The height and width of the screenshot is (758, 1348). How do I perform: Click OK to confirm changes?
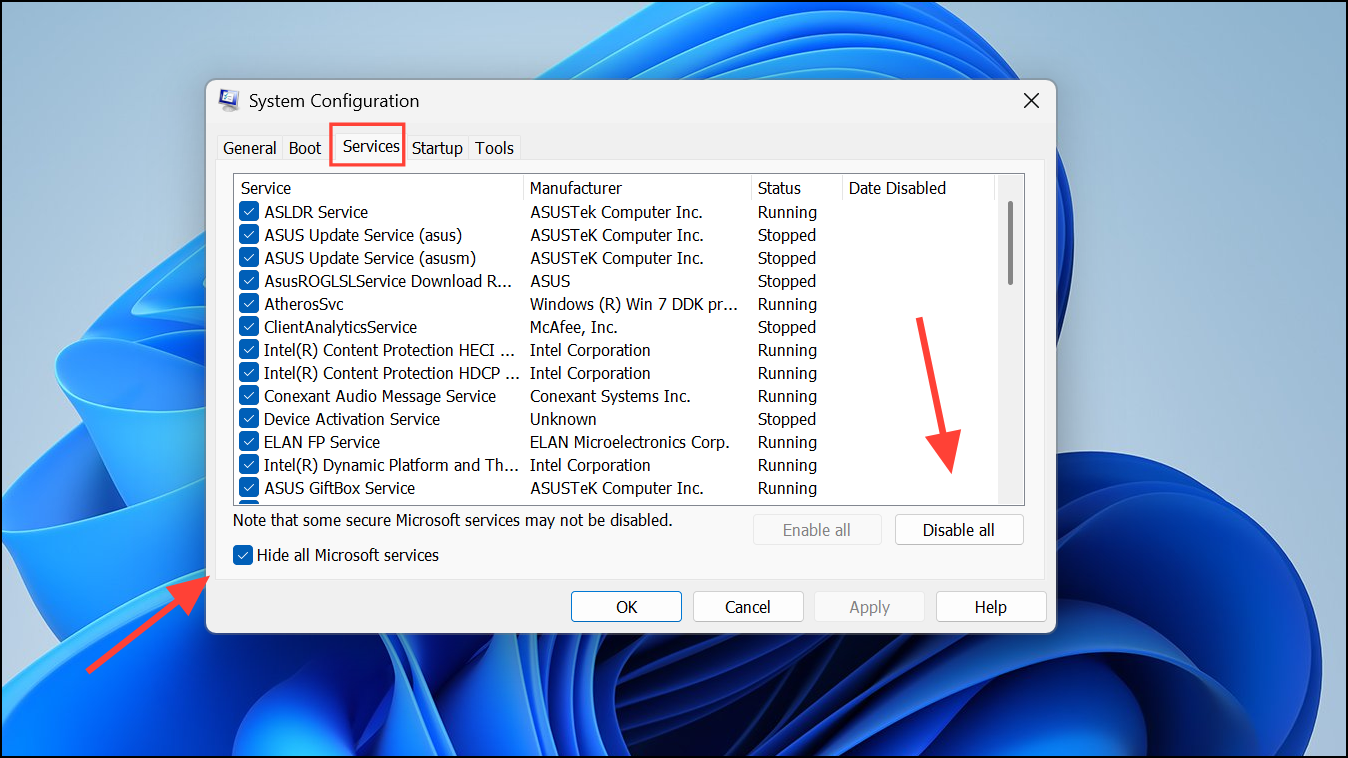click(x=626, y=606)
